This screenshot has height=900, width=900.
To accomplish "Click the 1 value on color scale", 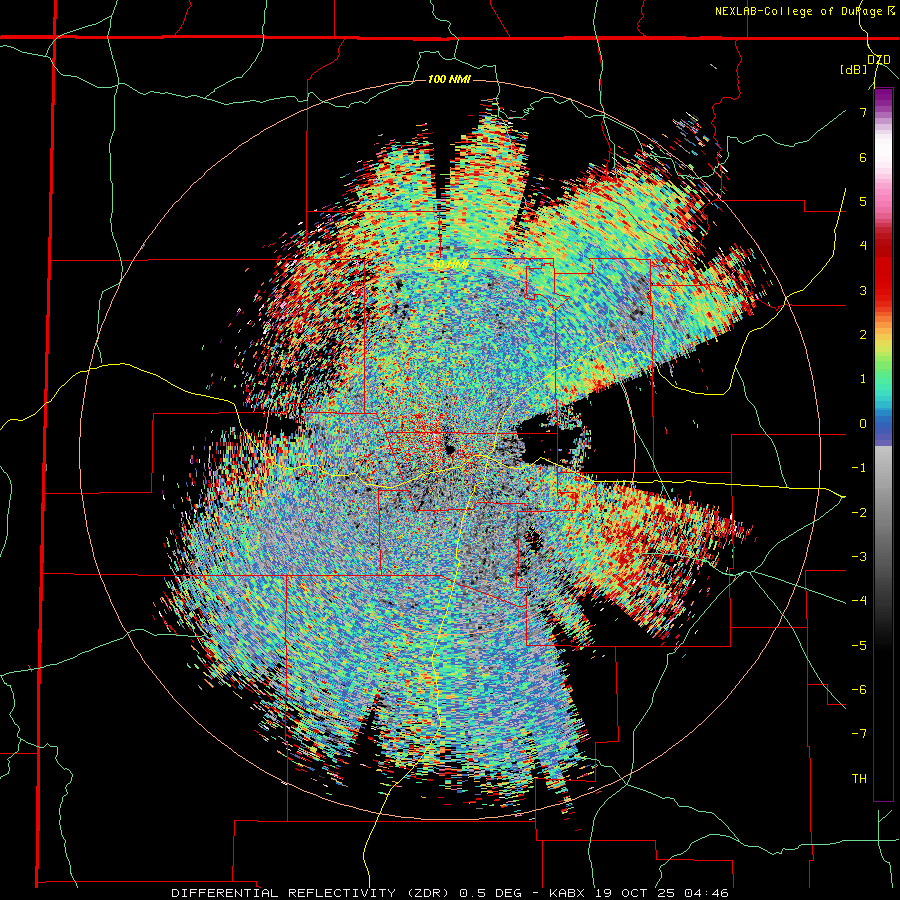I will tap(863, 379).
